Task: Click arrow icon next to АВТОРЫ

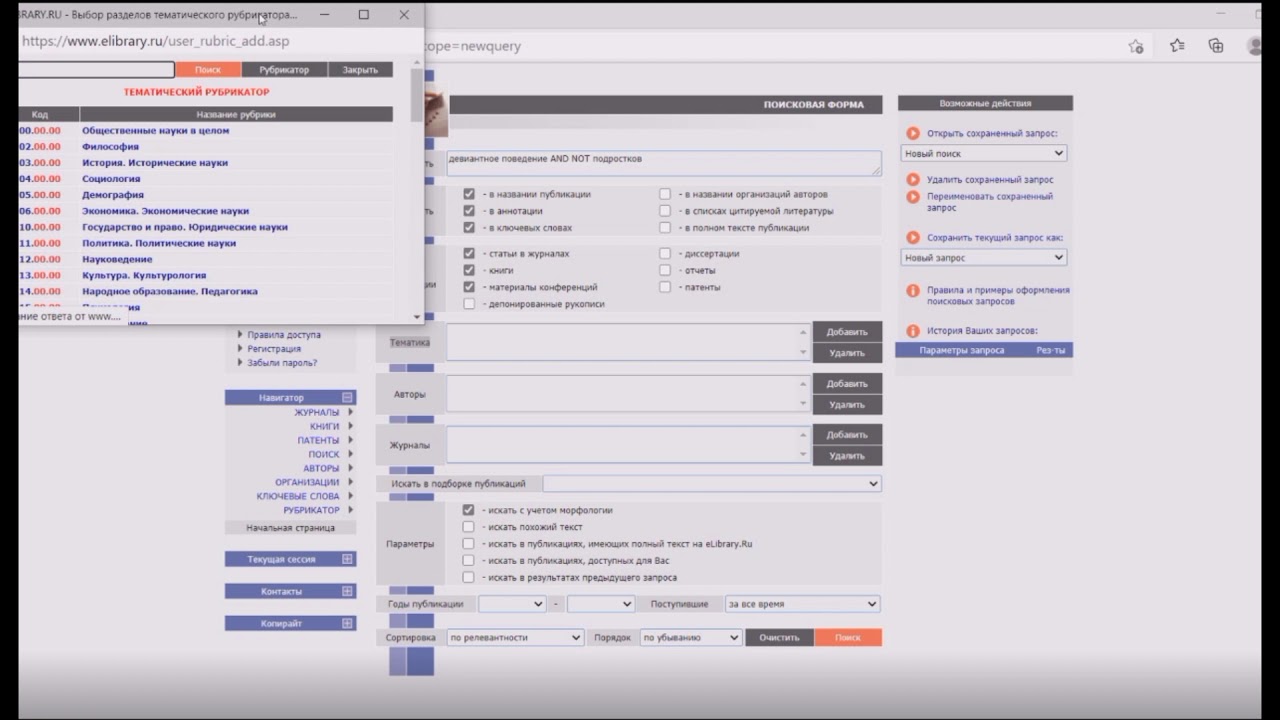Action: (x=350, y=468)
